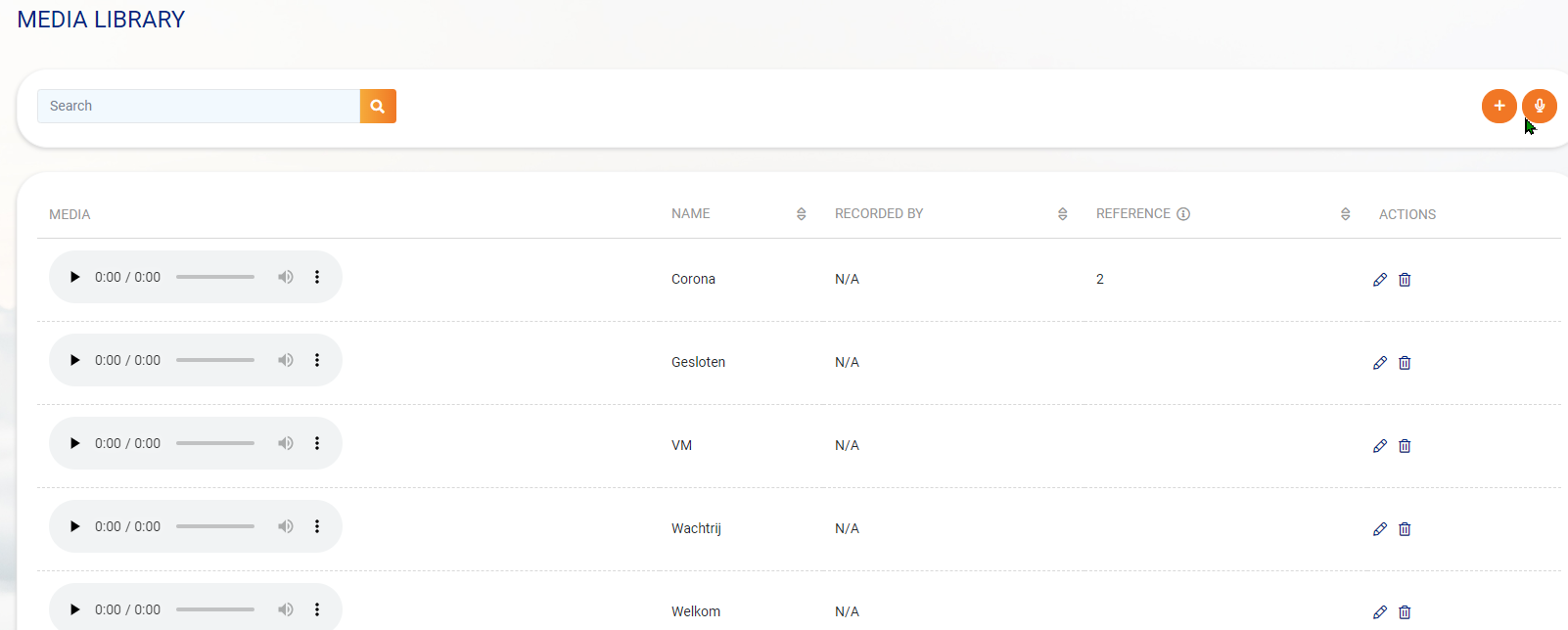Click the Corona audio seek slider

215,277
